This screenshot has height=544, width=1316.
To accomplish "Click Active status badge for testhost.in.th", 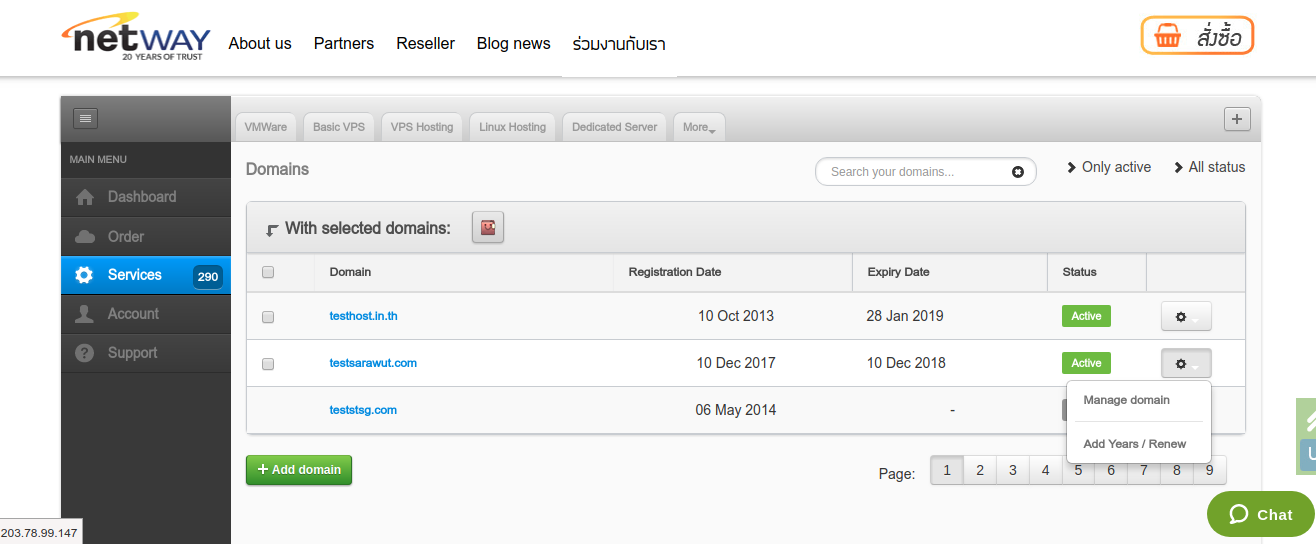I will (x=1086, y=316).
